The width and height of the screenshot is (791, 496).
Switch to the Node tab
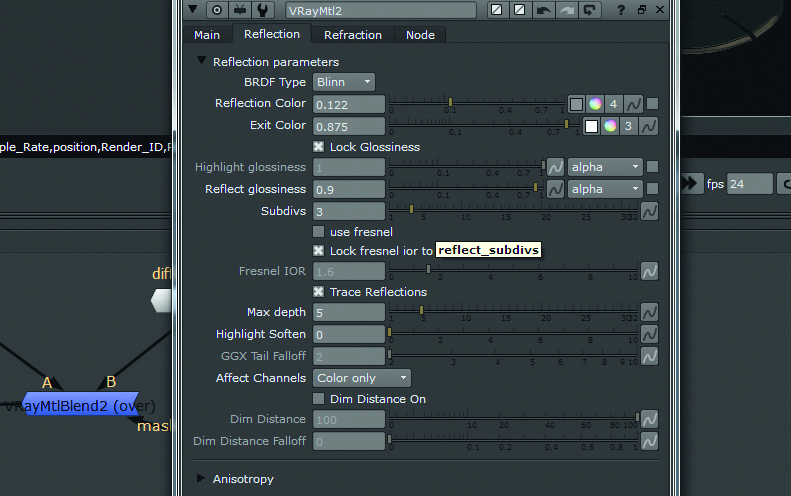(420, 35)
